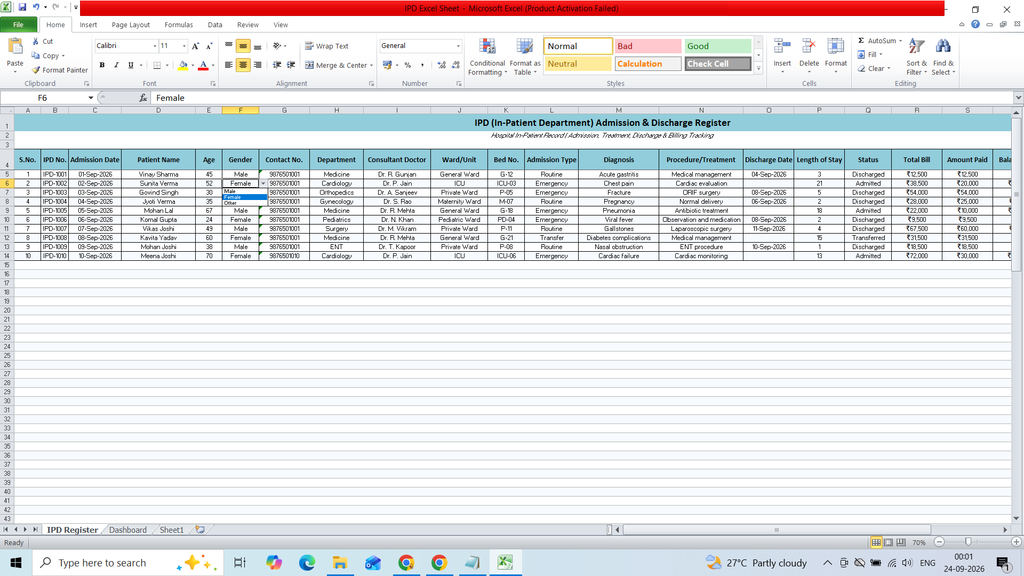Toggle Center horizontal text alignment
The height and width of the screenshot is (576, 1024).
[x=243, y=65]
